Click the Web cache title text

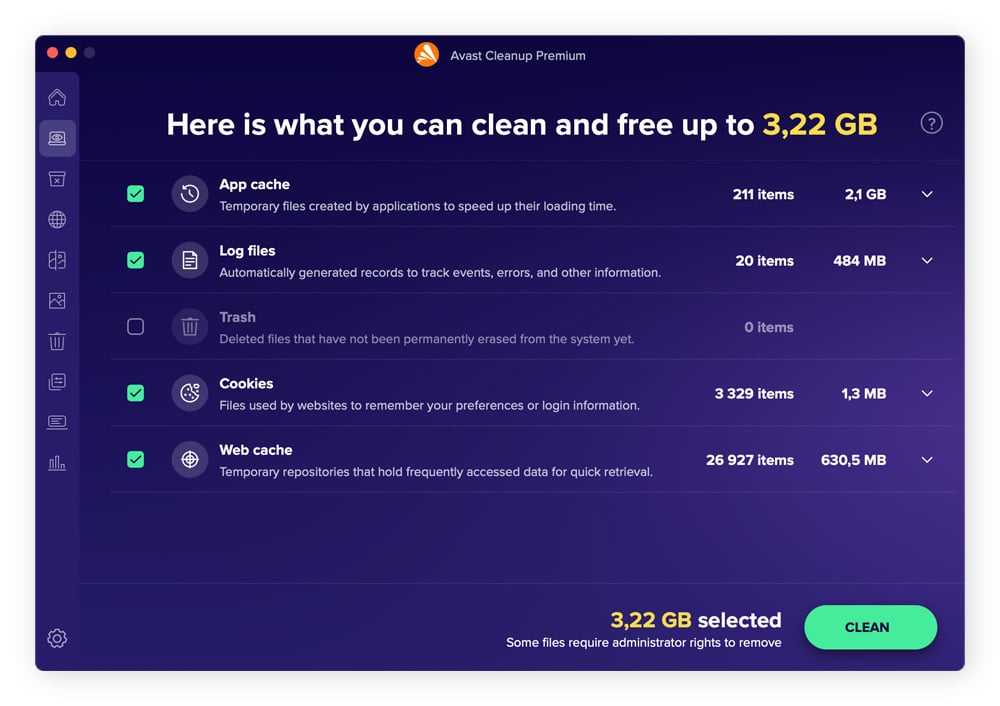(x=256, y=450)
